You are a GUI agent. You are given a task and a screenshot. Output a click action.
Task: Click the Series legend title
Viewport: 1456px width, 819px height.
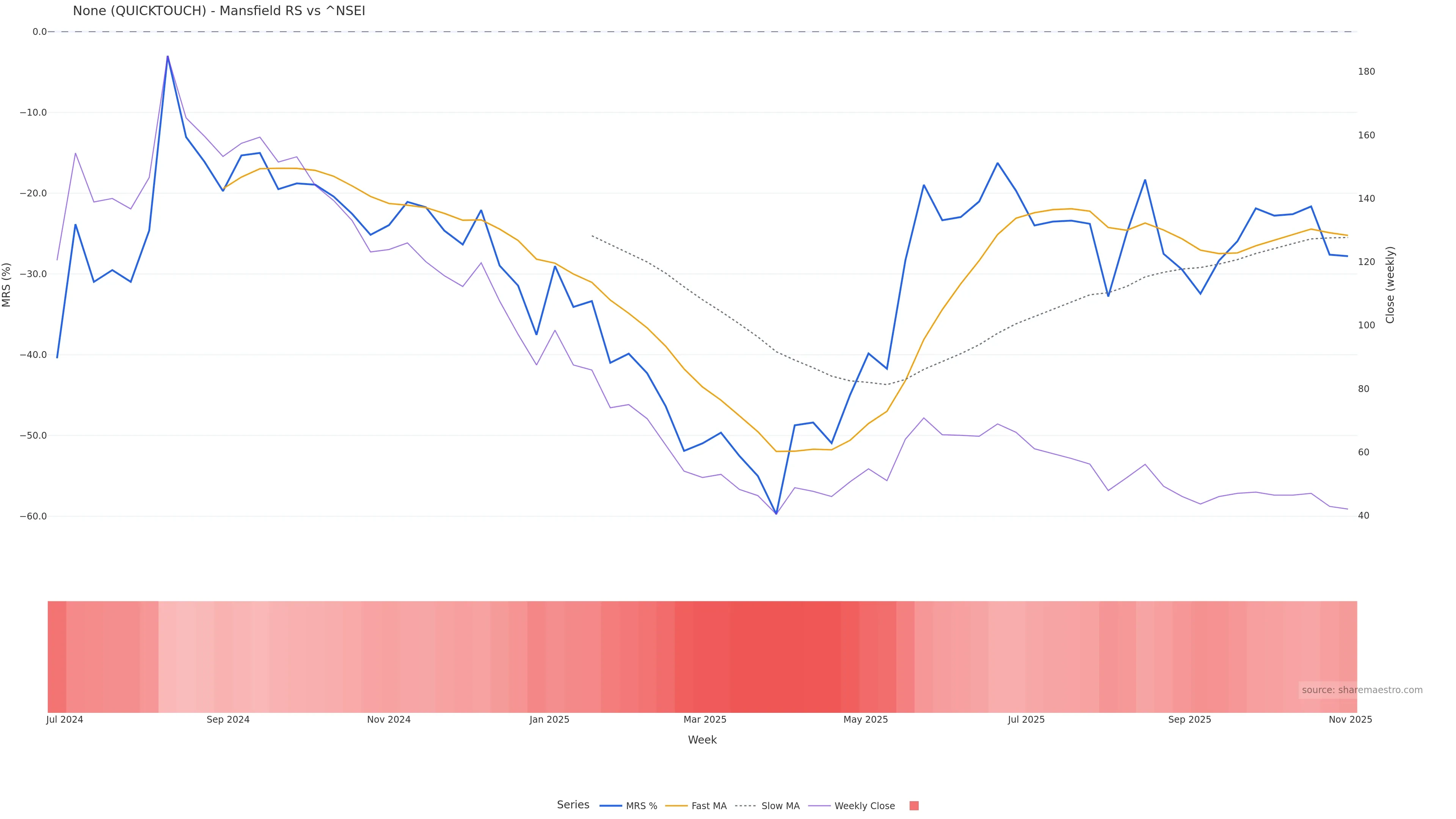coord(573,805)
